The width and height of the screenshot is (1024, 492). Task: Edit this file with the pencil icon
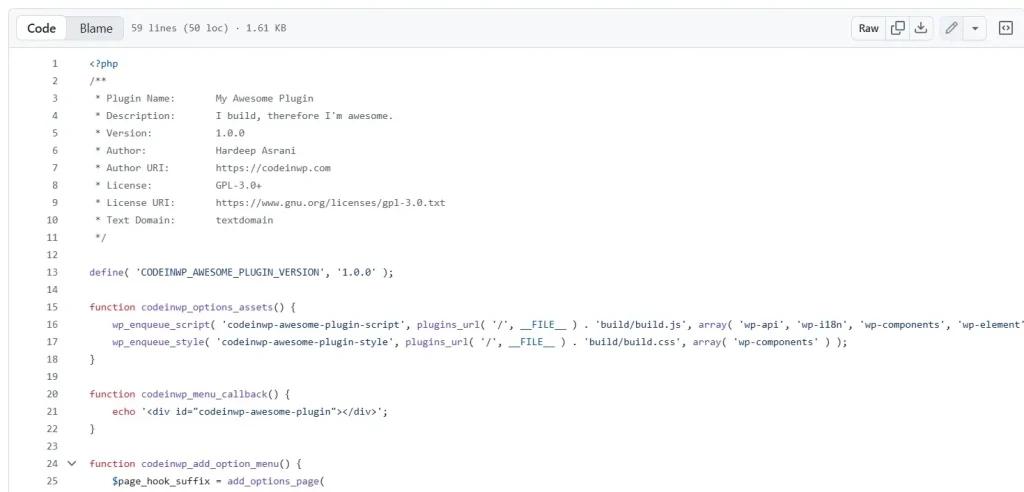pyautogui.click(x=951, y=28)
